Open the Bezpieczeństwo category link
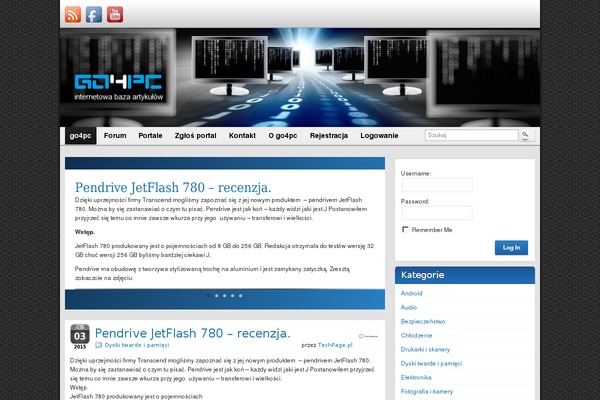 [x=423, y=321]
